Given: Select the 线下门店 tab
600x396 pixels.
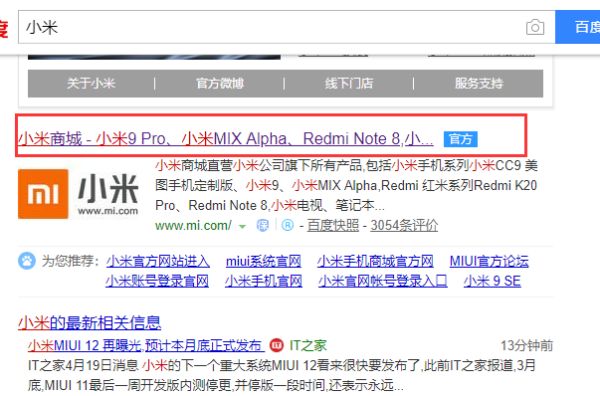Looking at the screenshot, I should pyautogui.click(x=349, y=83).
